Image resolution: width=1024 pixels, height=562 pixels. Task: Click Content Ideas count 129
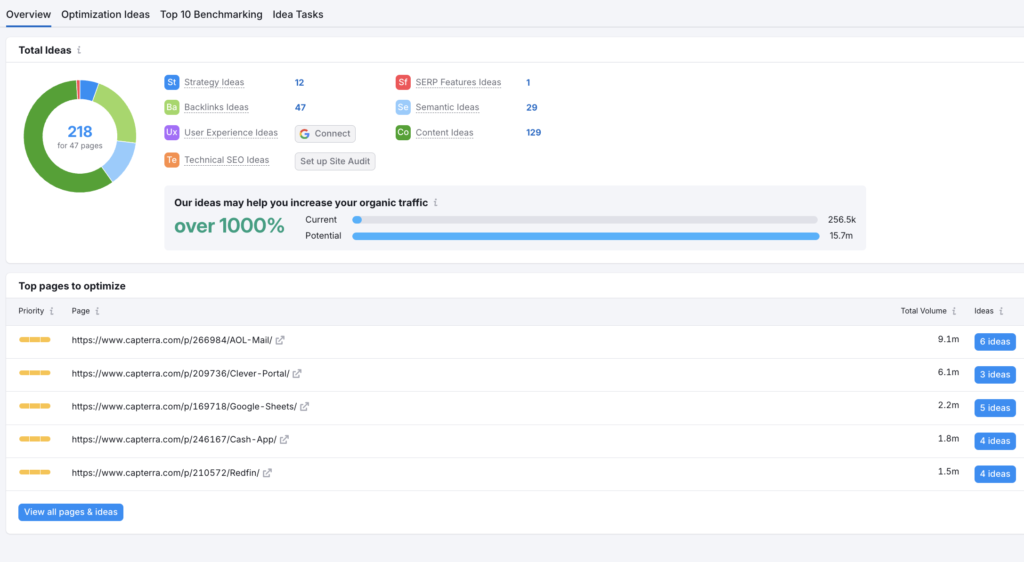point(534,133)
